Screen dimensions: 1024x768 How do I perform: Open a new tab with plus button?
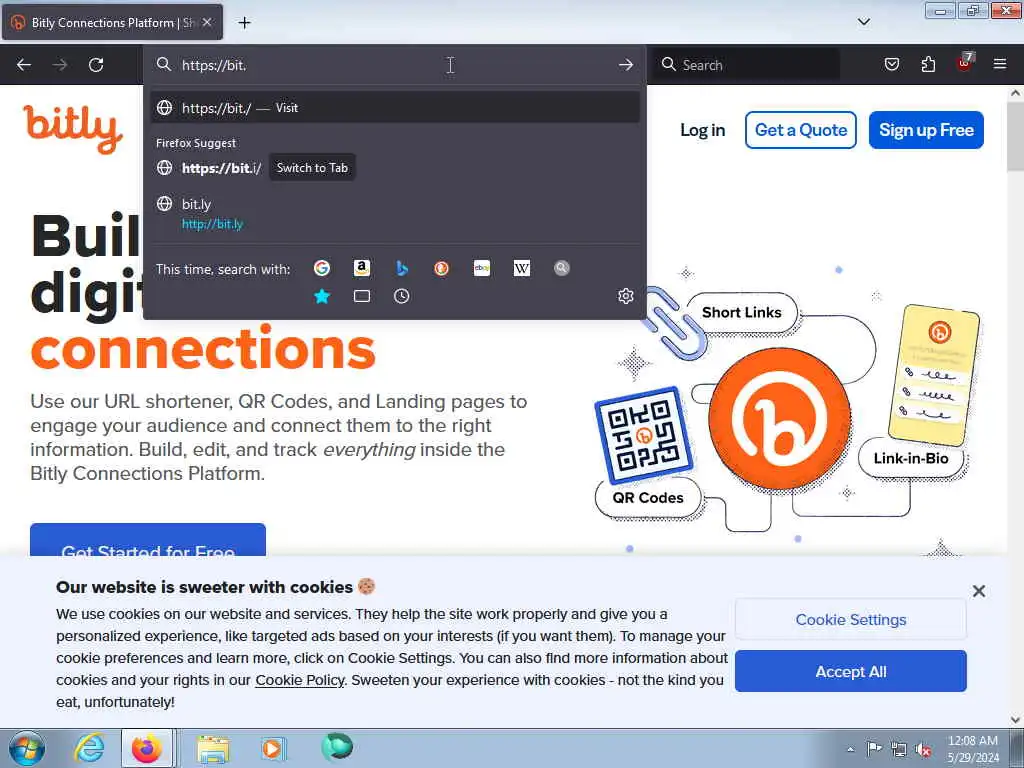pyautogui.click(x=244, y=23)
